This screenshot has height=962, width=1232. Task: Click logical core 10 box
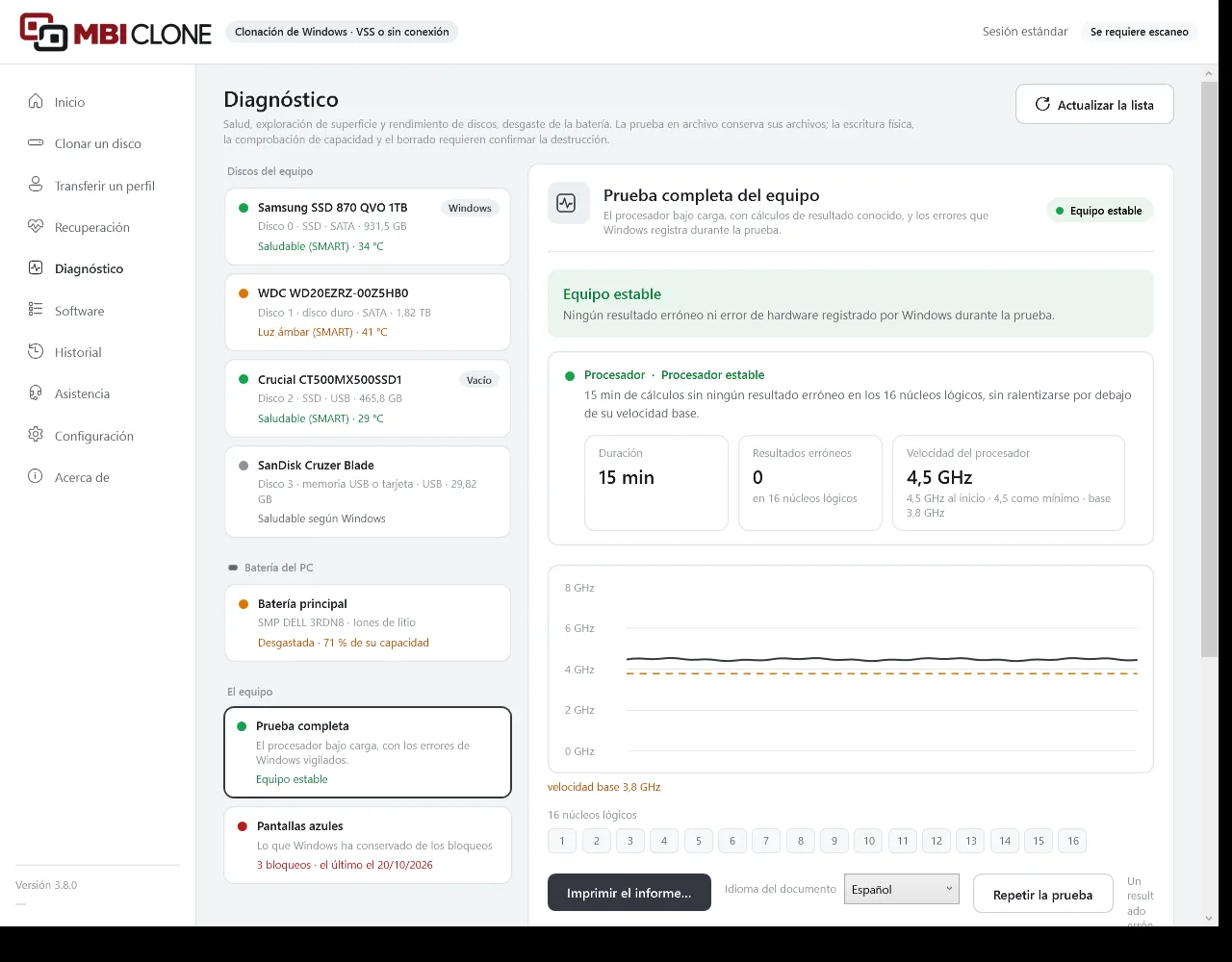[x=869, y=841]
